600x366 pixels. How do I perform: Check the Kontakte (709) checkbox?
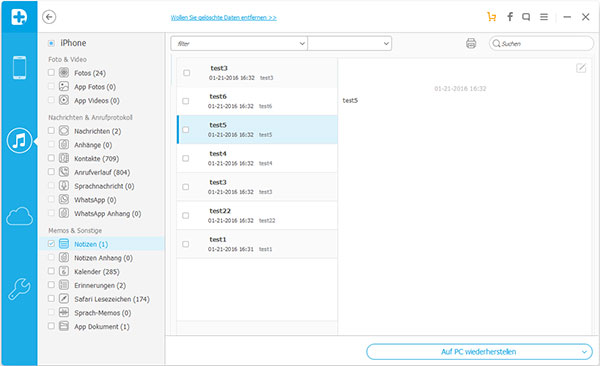[51, 158]
